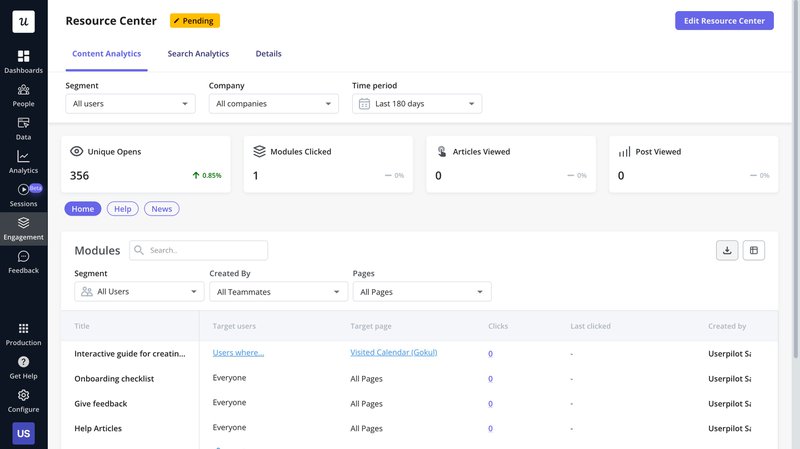800x449 pixels.
Task: Open Get Help in sidebar
Action: coord(23,367)
